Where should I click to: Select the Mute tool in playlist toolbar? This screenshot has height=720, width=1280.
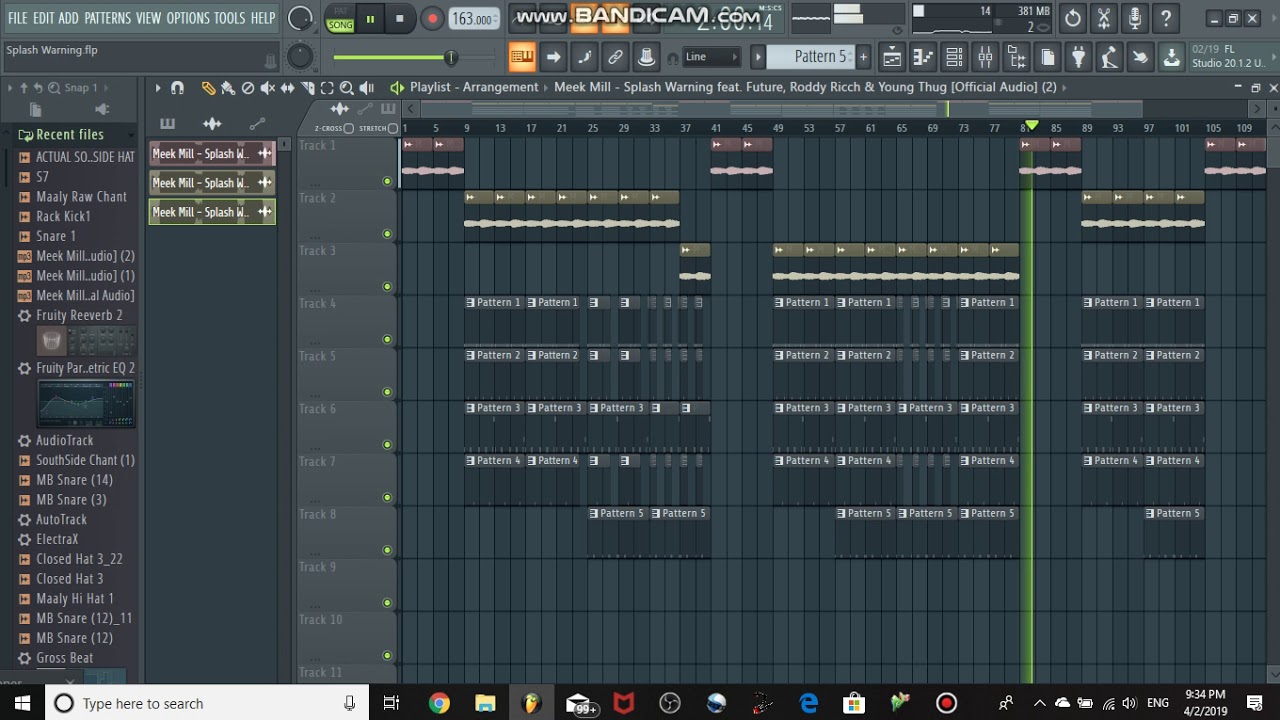click(x=268, y=88)
